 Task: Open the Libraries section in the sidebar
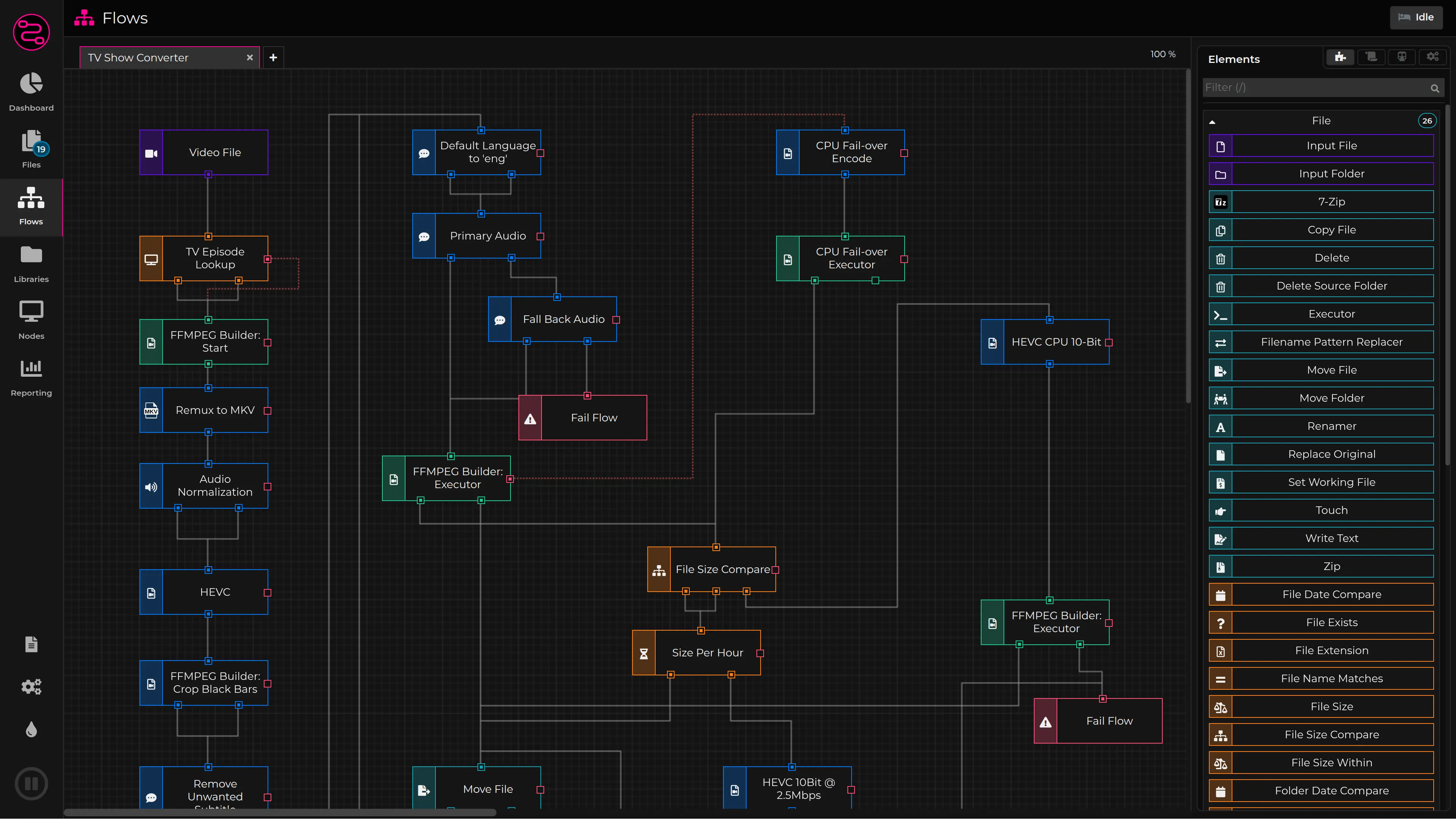[x=31, y=262]
